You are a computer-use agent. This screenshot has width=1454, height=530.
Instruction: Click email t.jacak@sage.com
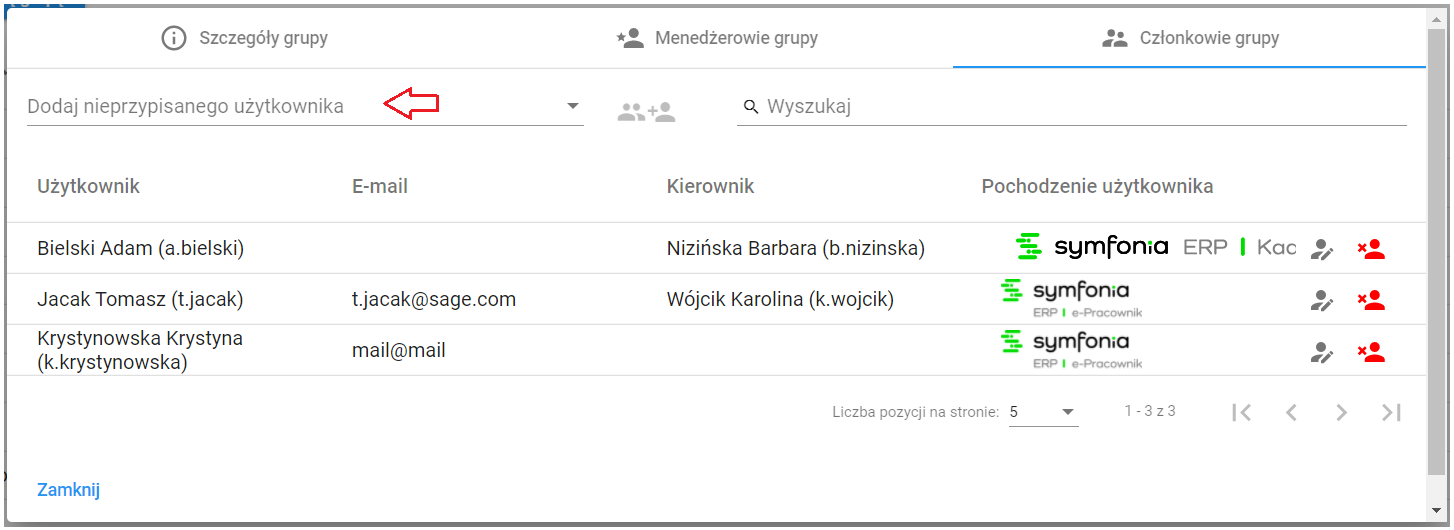434,299
